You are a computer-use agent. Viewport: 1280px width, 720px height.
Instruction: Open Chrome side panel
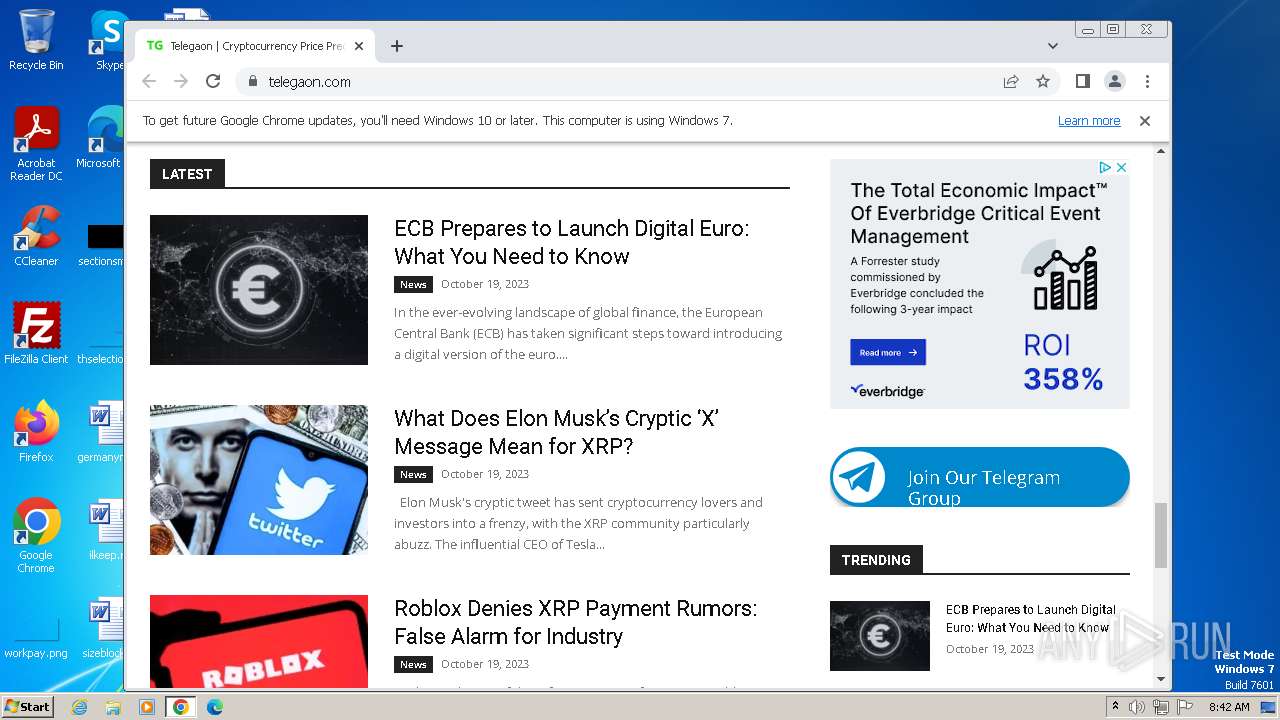[x=1083, y=81]
